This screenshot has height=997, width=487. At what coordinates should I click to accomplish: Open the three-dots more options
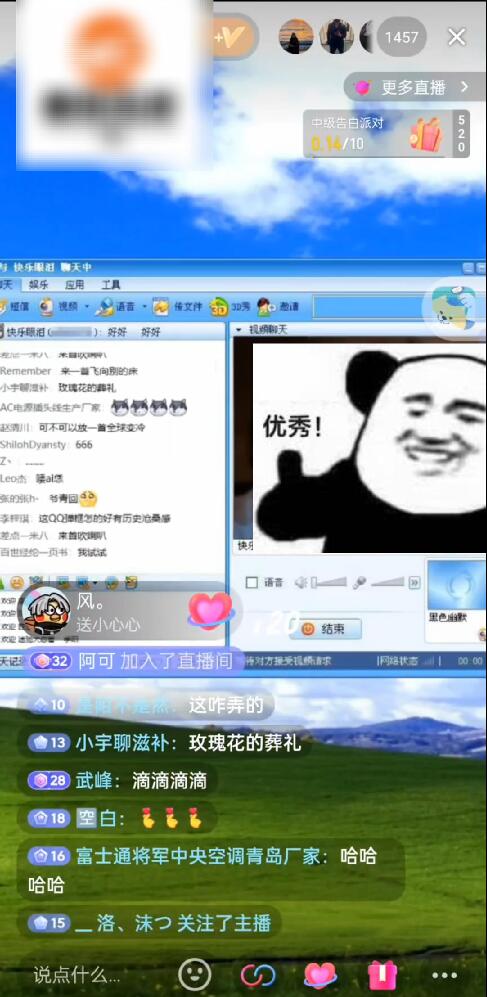click(444, 975)
